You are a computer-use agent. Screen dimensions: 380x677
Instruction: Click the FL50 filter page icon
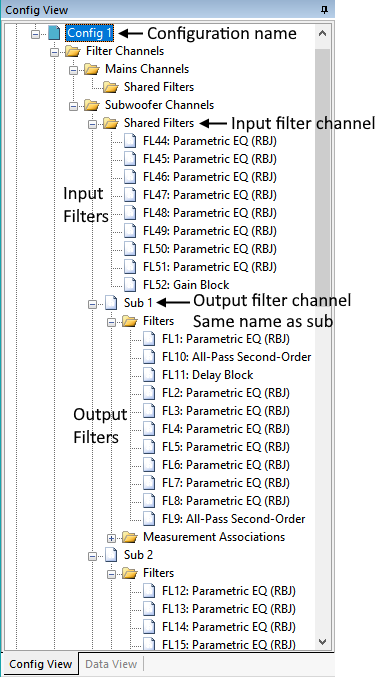130,249
